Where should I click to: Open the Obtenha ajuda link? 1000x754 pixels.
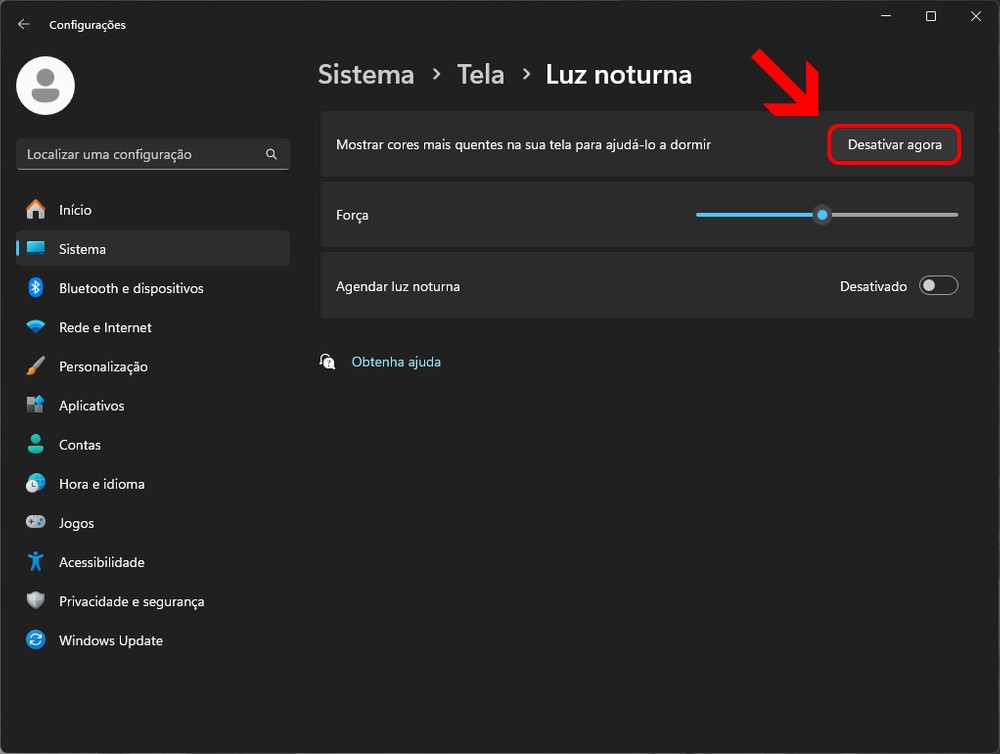[x=396, y=362]
